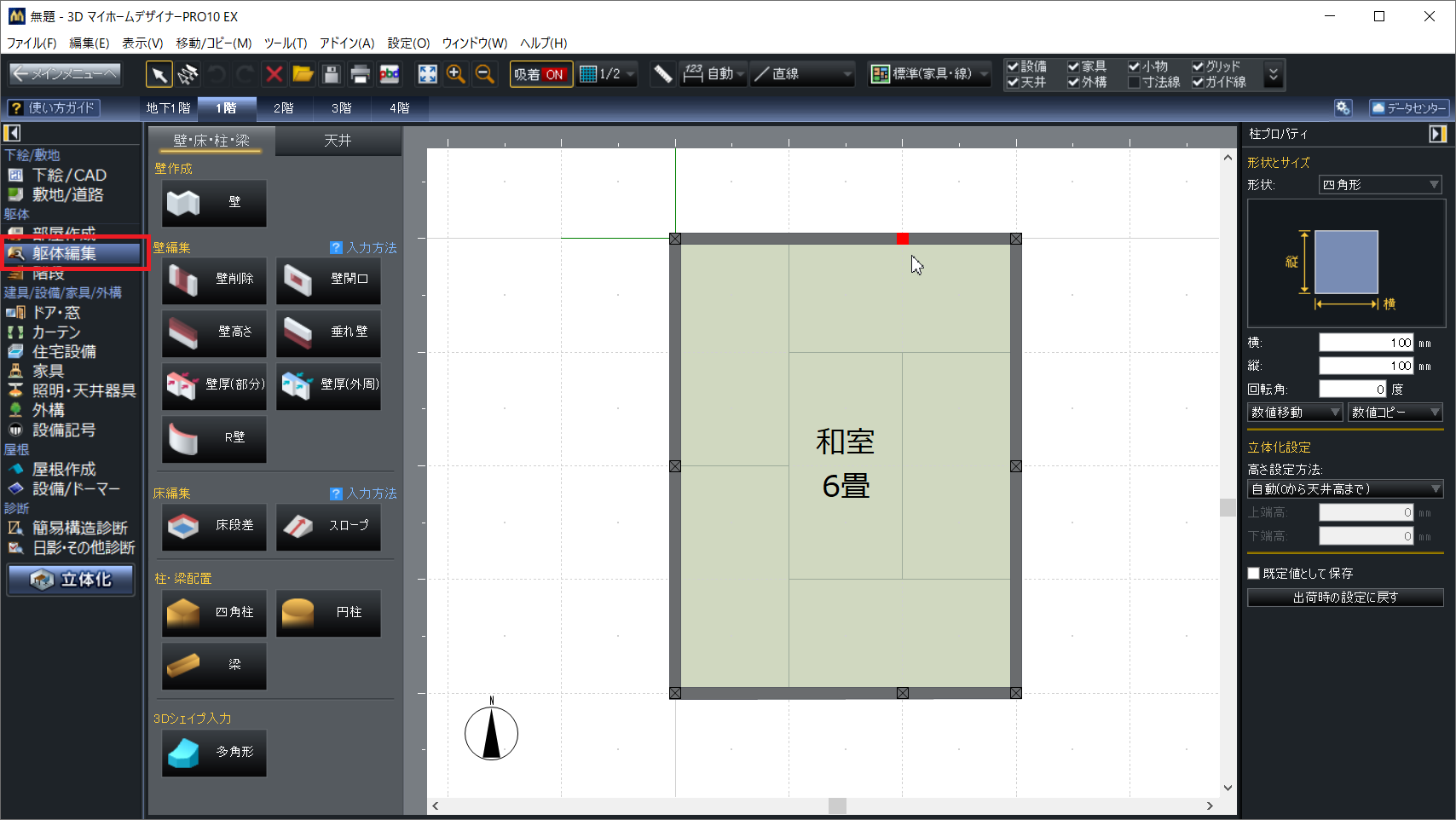Viewport: 1456px width, 820px height.
Task: Enable the 寸法線 dimension lines checkbox
Action: [1134, 83]
